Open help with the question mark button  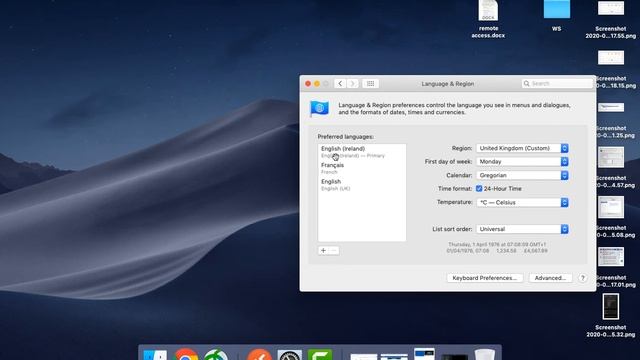click(582, 278)
